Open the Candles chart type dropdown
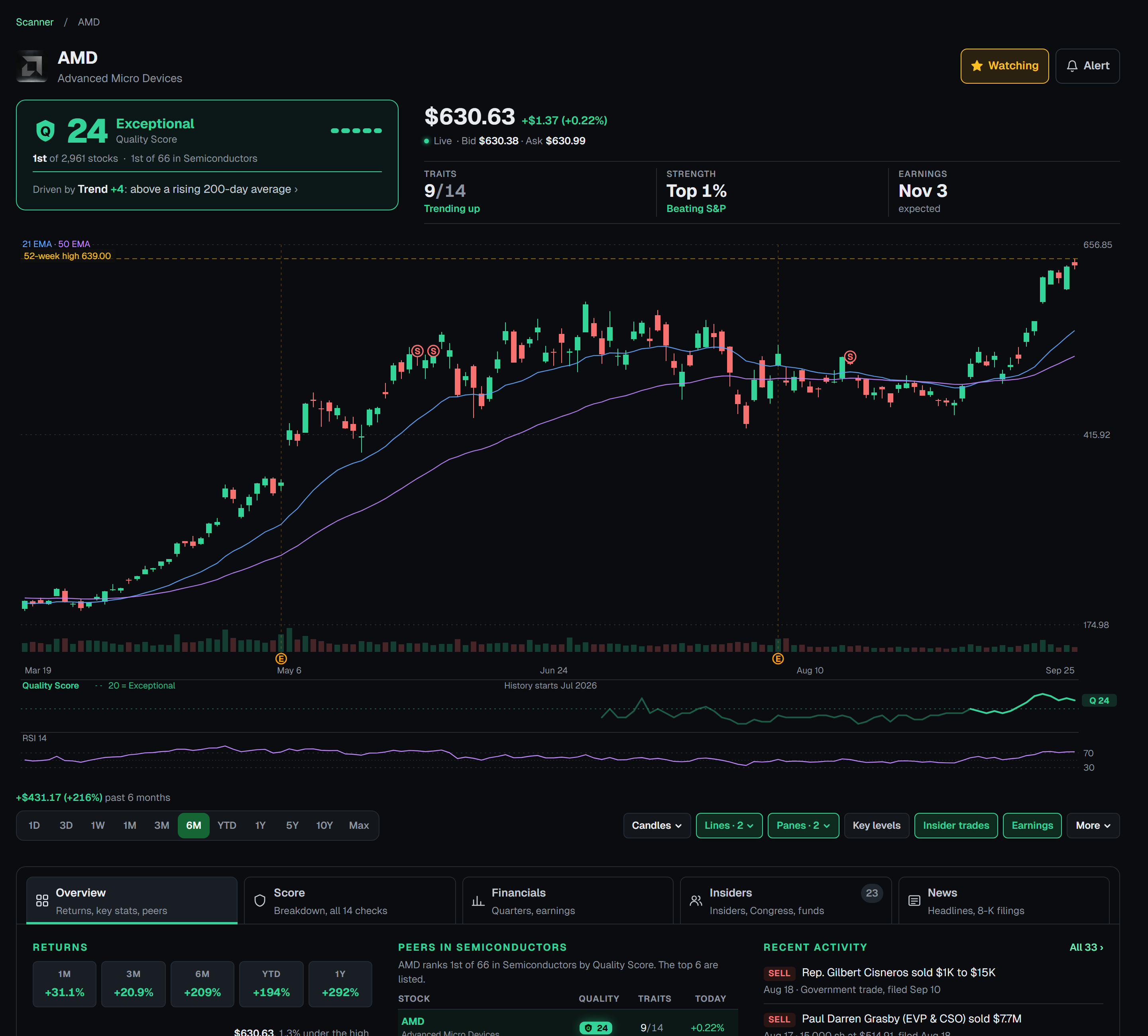The image size is (1148, 1036). pos(657,825)
